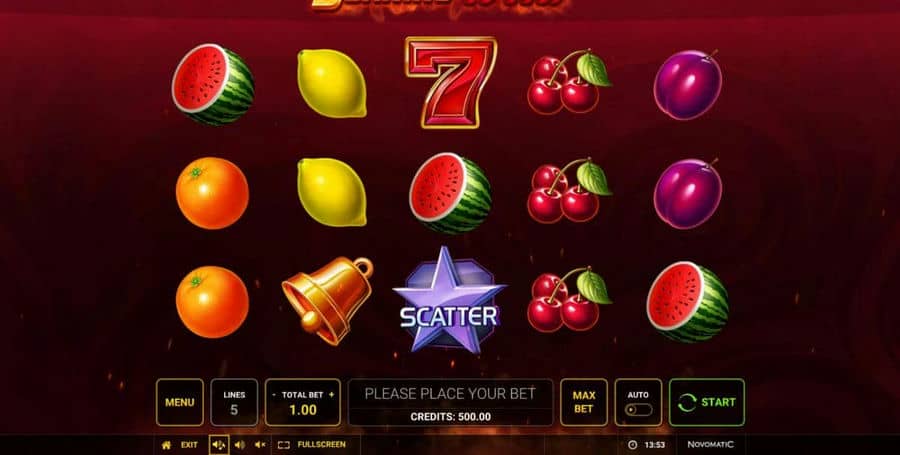This screenshot has width=900, height=455.
Task: Click the purple SCATTER star symbol
Action: [x=449, y=301]
